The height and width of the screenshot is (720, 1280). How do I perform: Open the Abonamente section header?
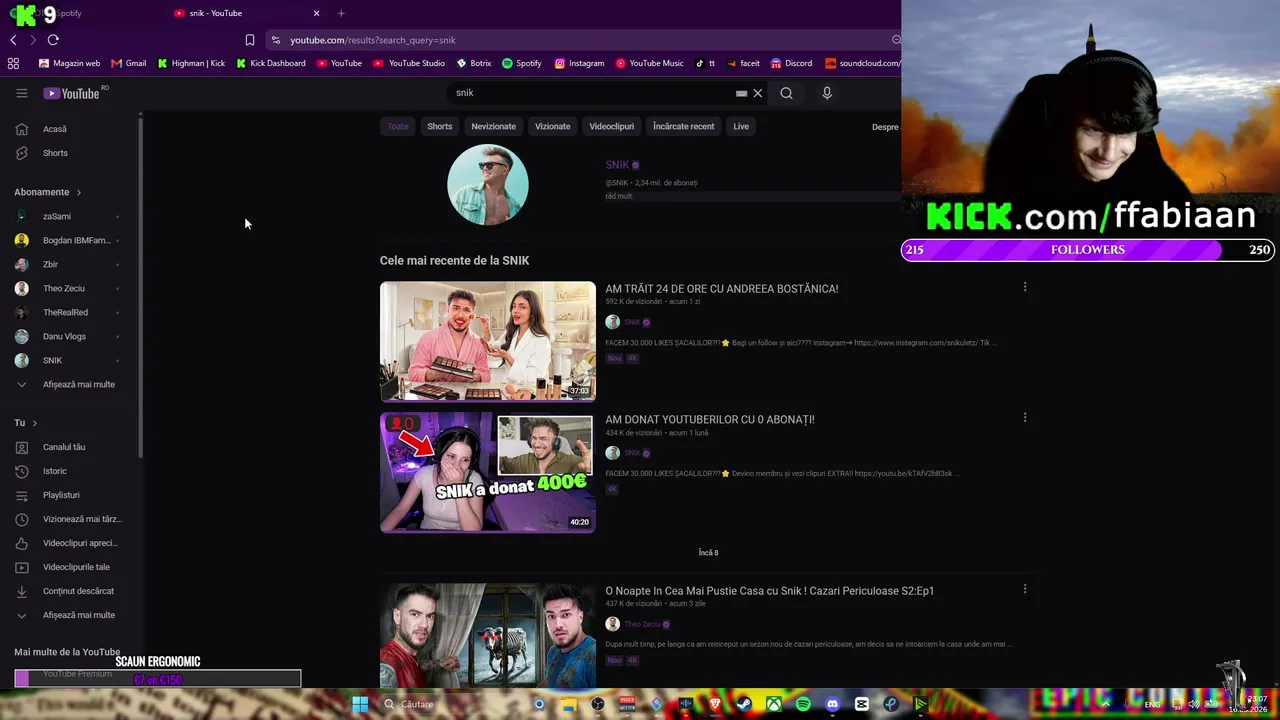point(48,192)
